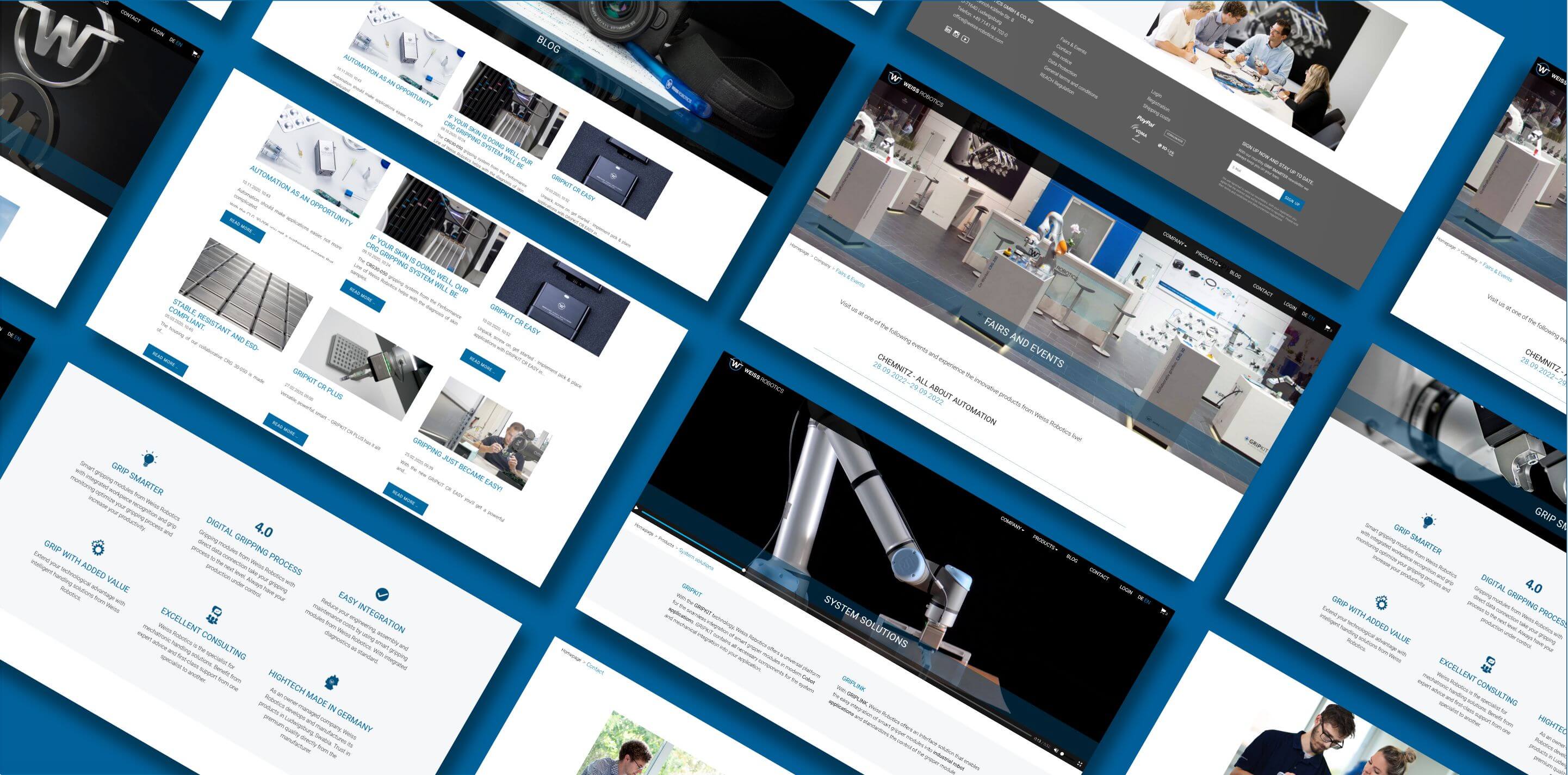The height and width of the screenshot is (775, 1568).
Task: Expand PRODUCTS dropdown on Fairs and Events page
Action: (x=1208, y=260)
